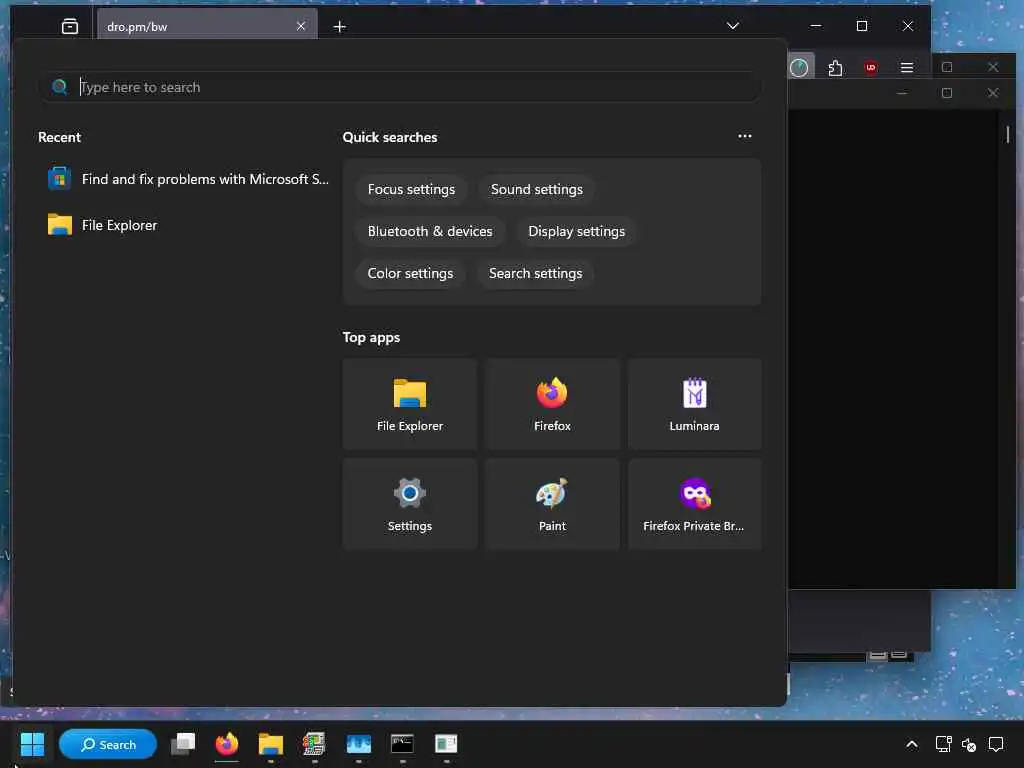The width and height of the screenshot is (1024, 768).
Task: Open Firefox list all tabs dropdown
Action: coord(733,26)
